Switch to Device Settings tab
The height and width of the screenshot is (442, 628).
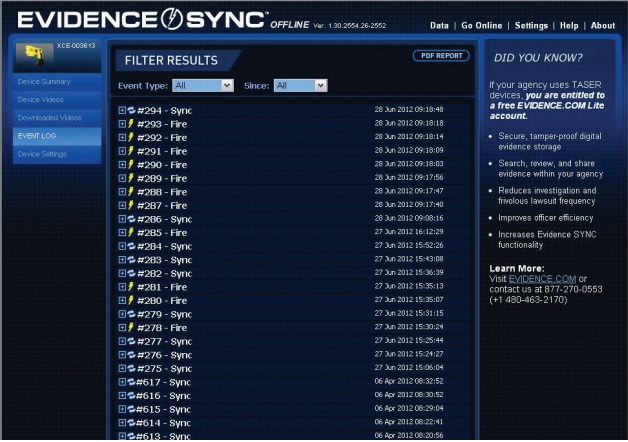pos(57,154)
